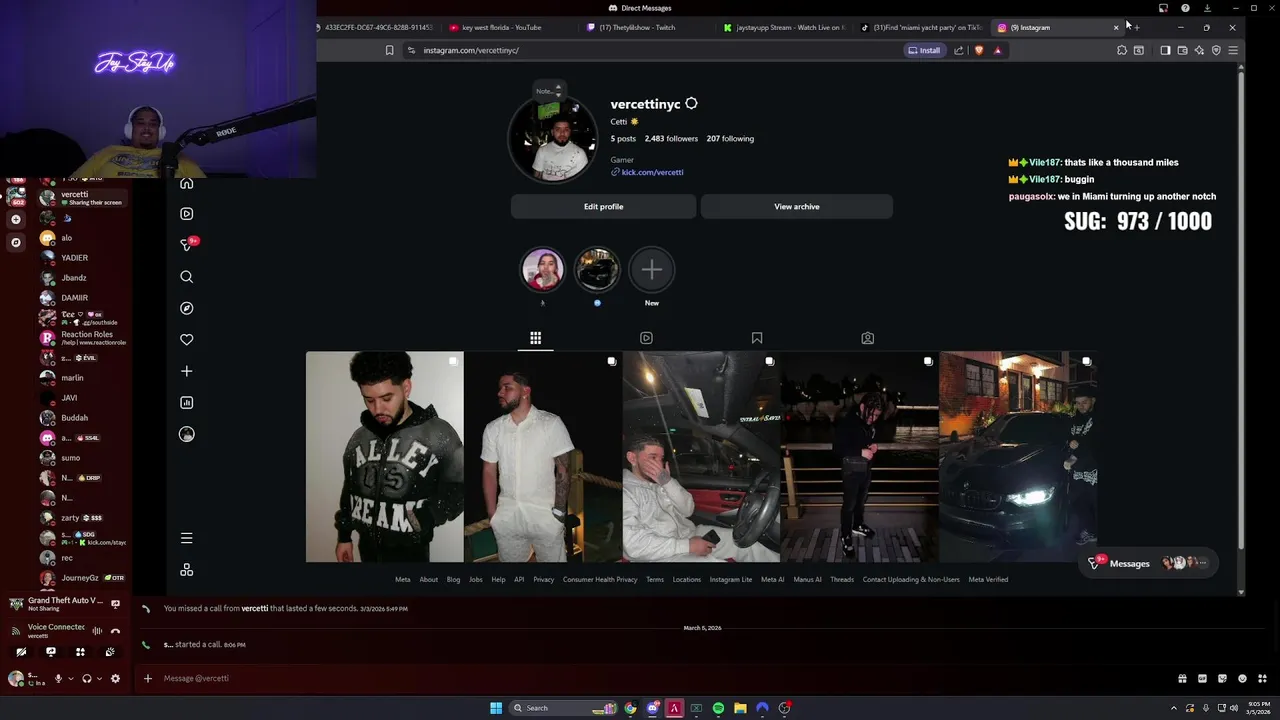Viewport: 1280px width, 720px height.
Task: Open the 207 following list
Action: 730,139
